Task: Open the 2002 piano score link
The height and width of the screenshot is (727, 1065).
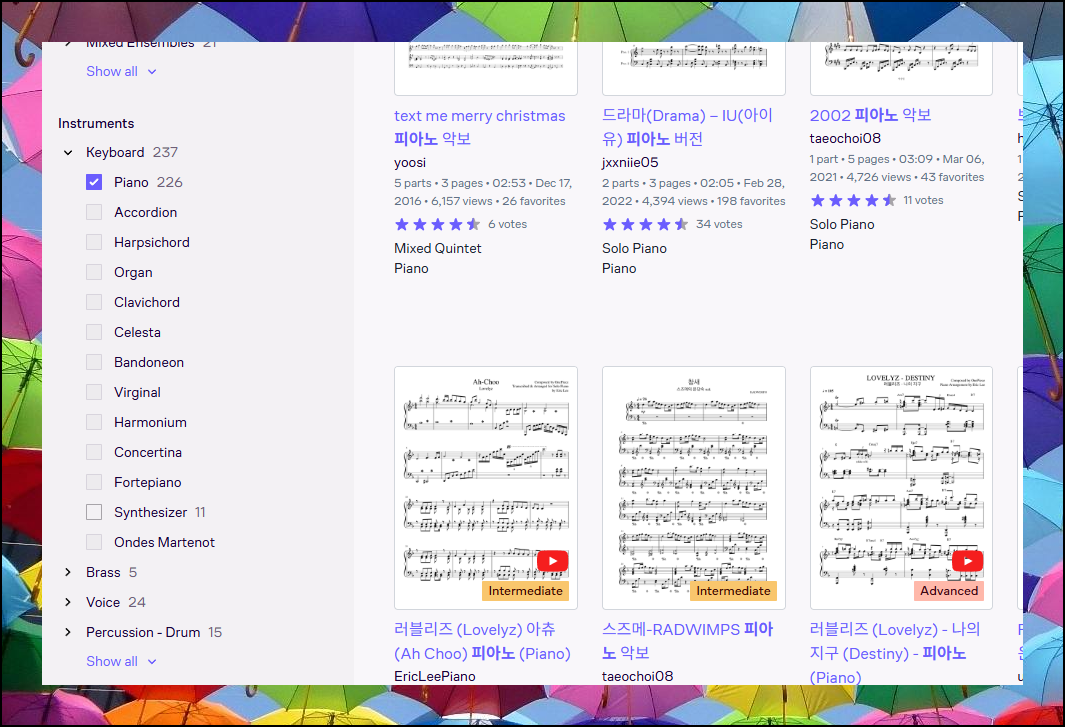Action: [x=870, y=115]
